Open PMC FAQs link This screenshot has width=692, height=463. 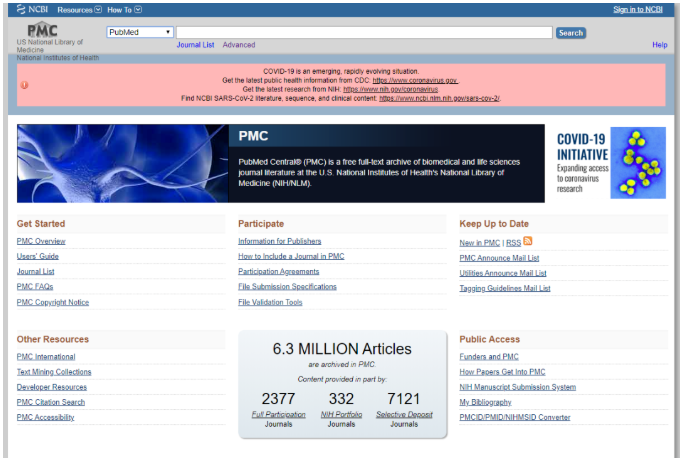click(x=35, y=286)
